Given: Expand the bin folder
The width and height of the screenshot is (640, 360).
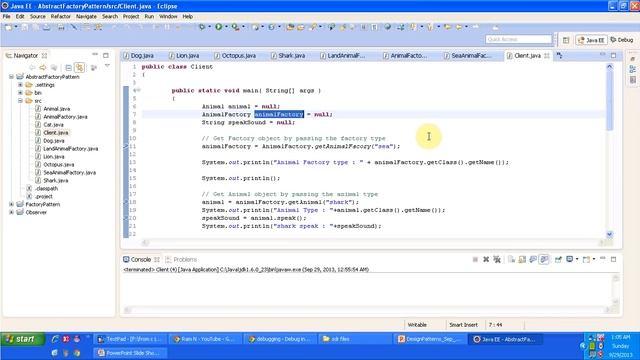Looking at the screenshot, I should [20, 93].
